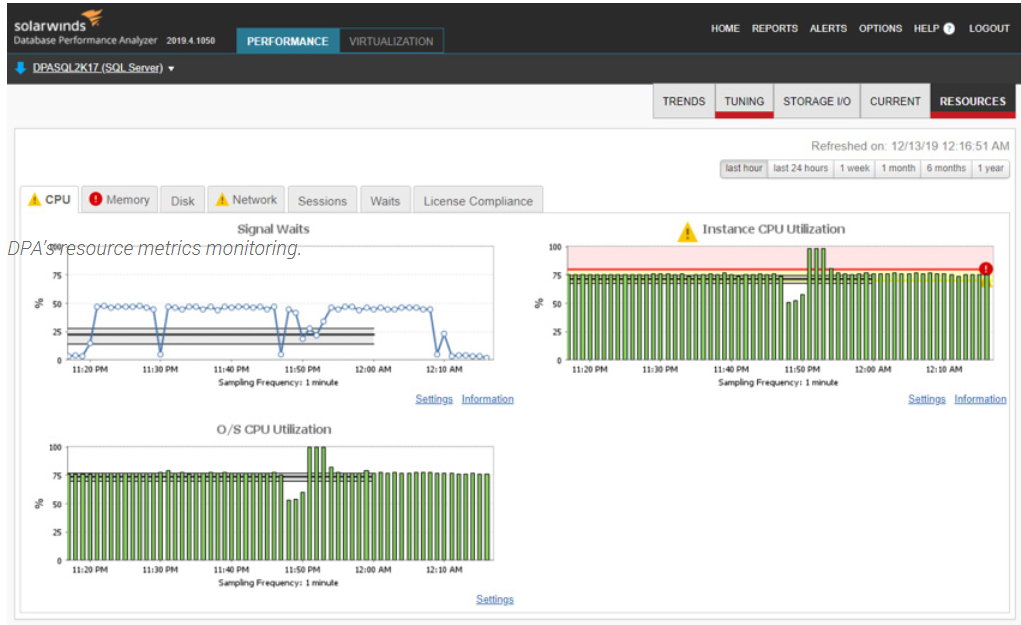Open ALERTS in the top navigation
The width and height of the screenshot is (1021, 625).
pyautogui.click(x=828, y=29)
